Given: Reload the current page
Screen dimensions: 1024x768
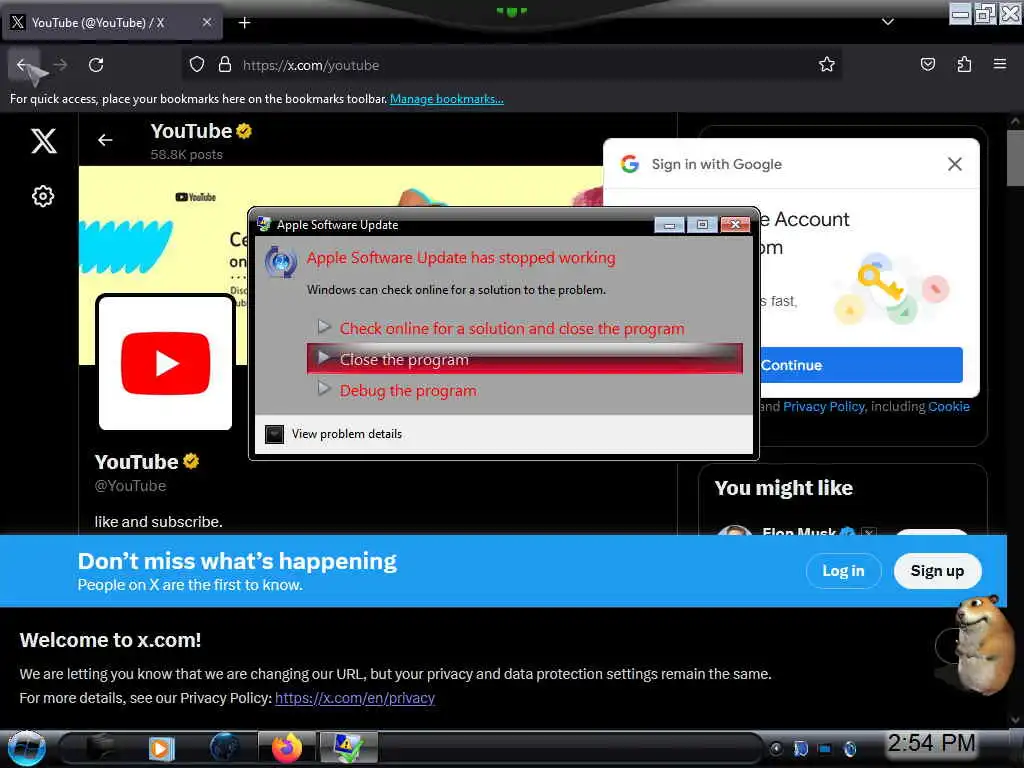Looking at the screenshot, I should pyautogui.click(x=96, y=65).
